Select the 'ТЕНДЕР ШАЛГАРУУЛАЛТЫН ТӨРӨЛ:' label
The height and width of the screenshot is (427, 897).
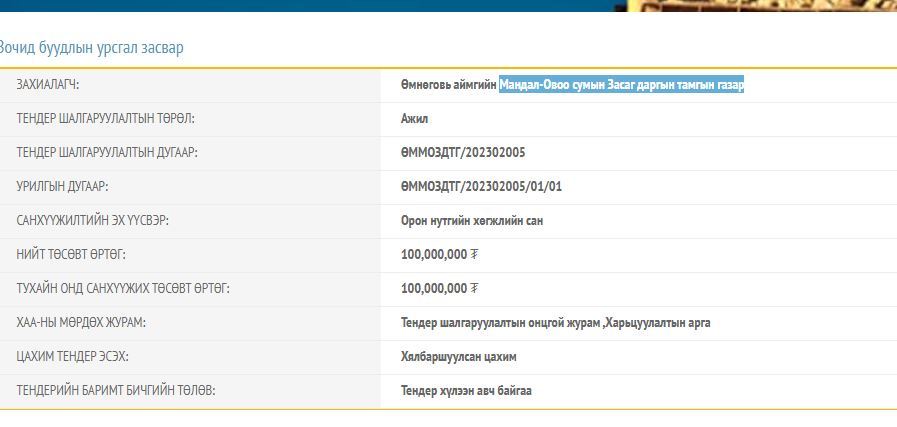105,119
